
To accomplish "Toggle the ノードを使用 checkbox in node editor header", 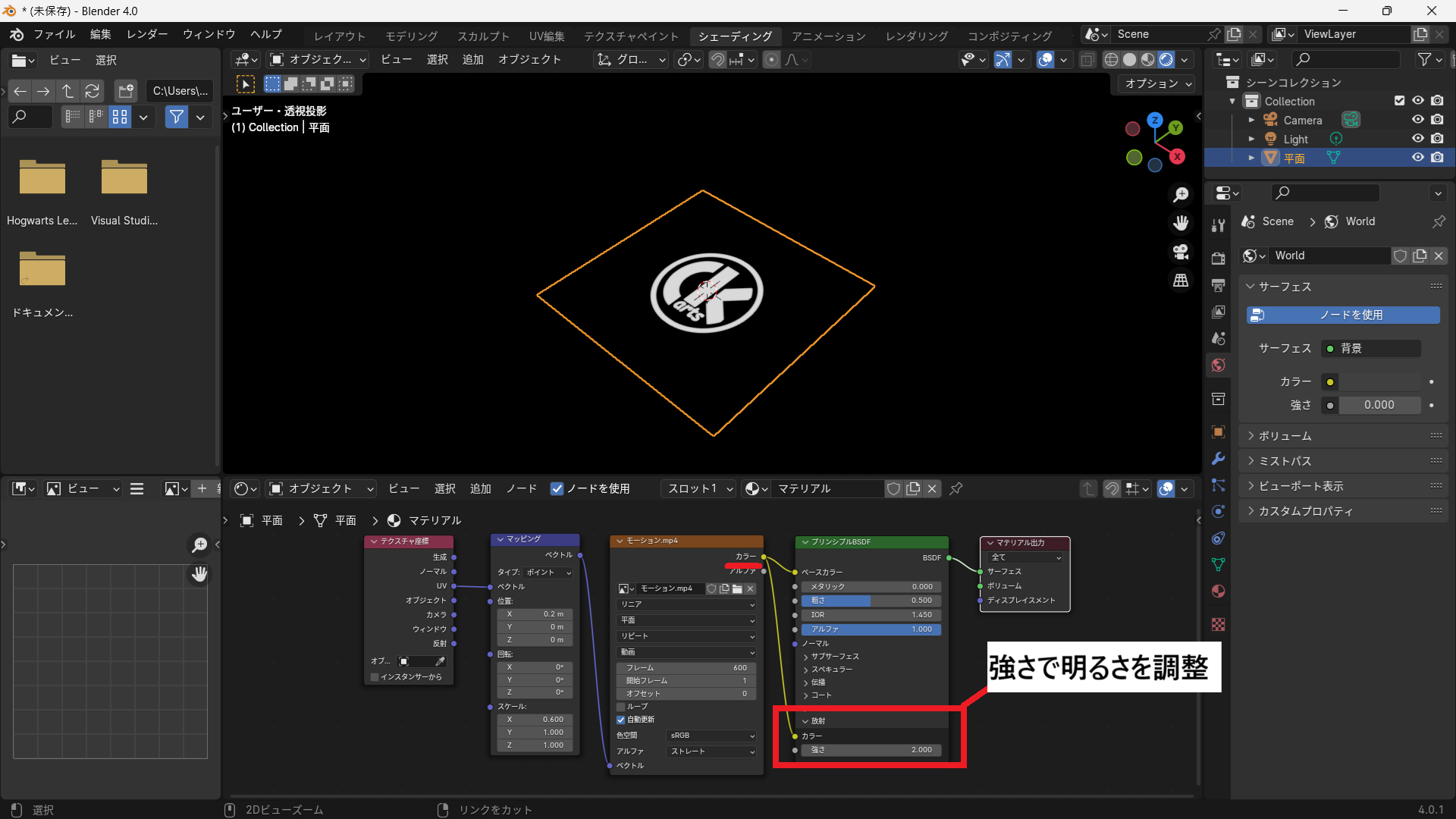I will (557, 489).
